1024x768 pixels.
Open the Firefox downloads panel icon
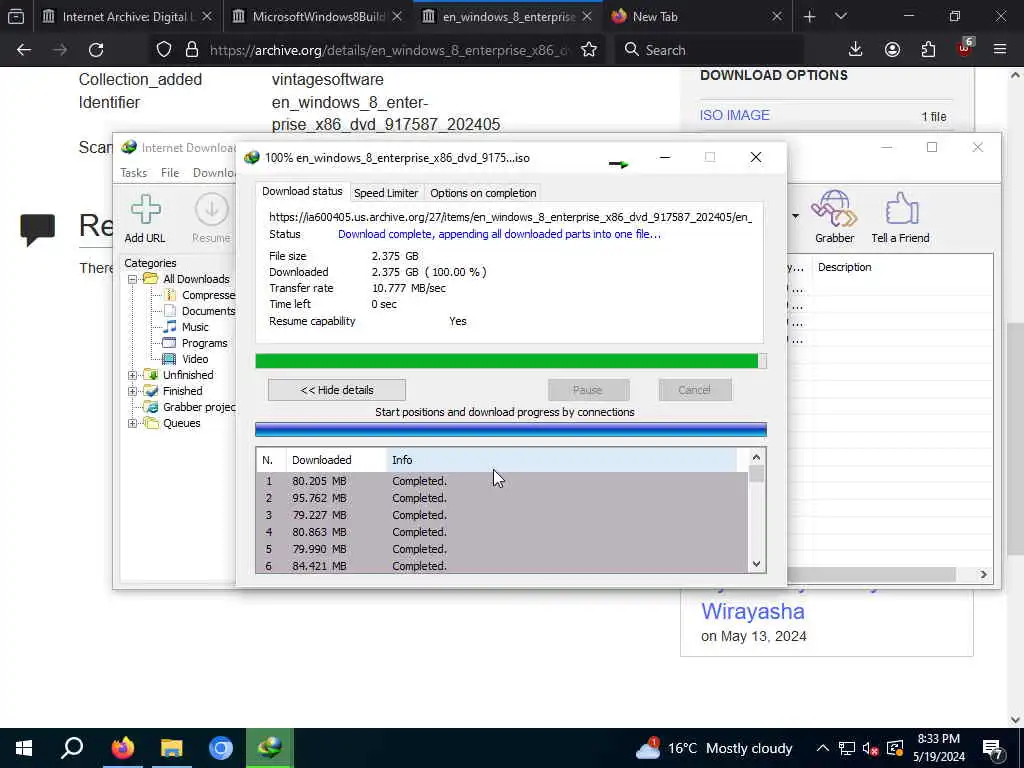click(856, 50)
